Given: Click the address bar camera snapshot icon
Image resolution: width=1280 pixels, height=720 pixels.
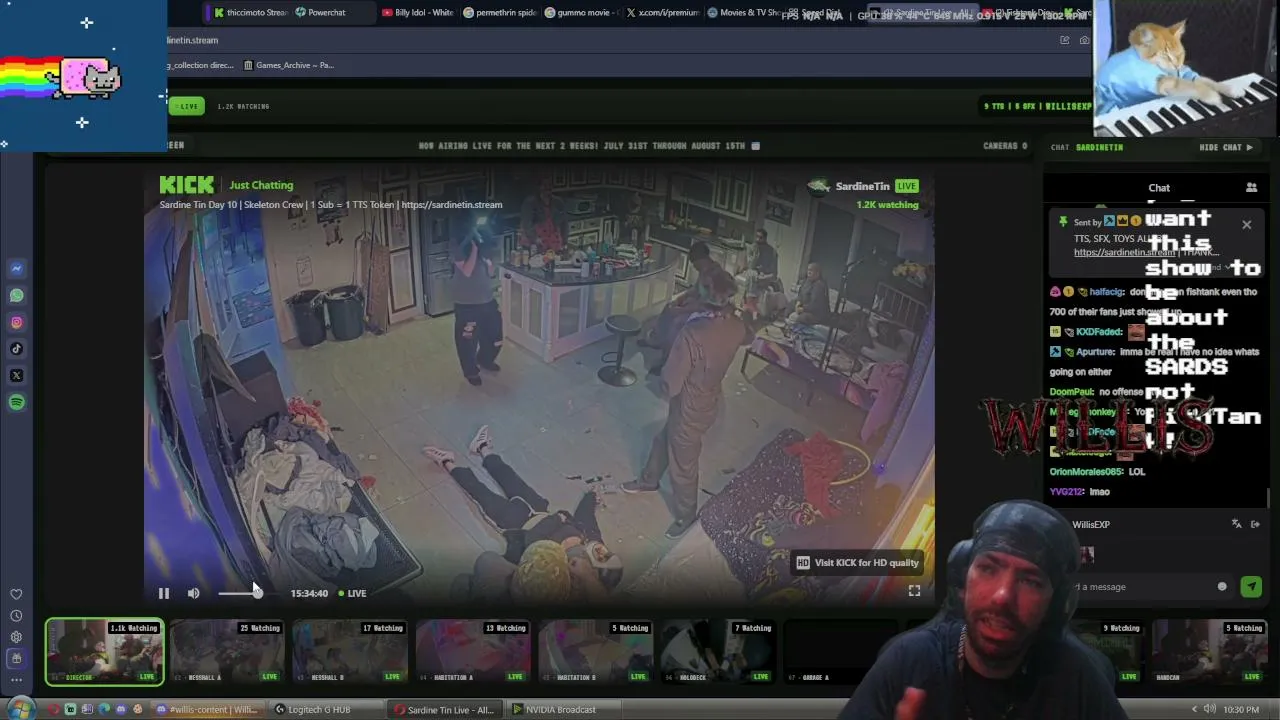Looking at the screenshot, I should [x=1085, y=40].
